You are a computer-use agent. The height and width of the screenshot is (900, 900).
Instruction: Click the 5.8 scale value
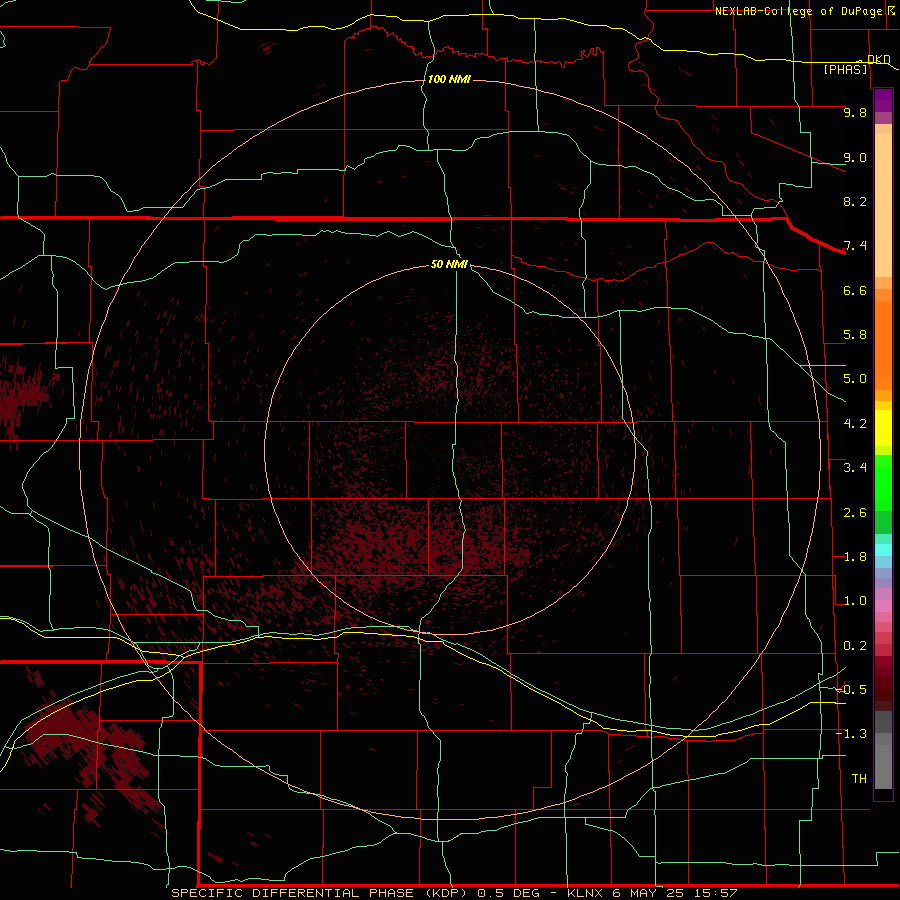(x=855, y=335)
